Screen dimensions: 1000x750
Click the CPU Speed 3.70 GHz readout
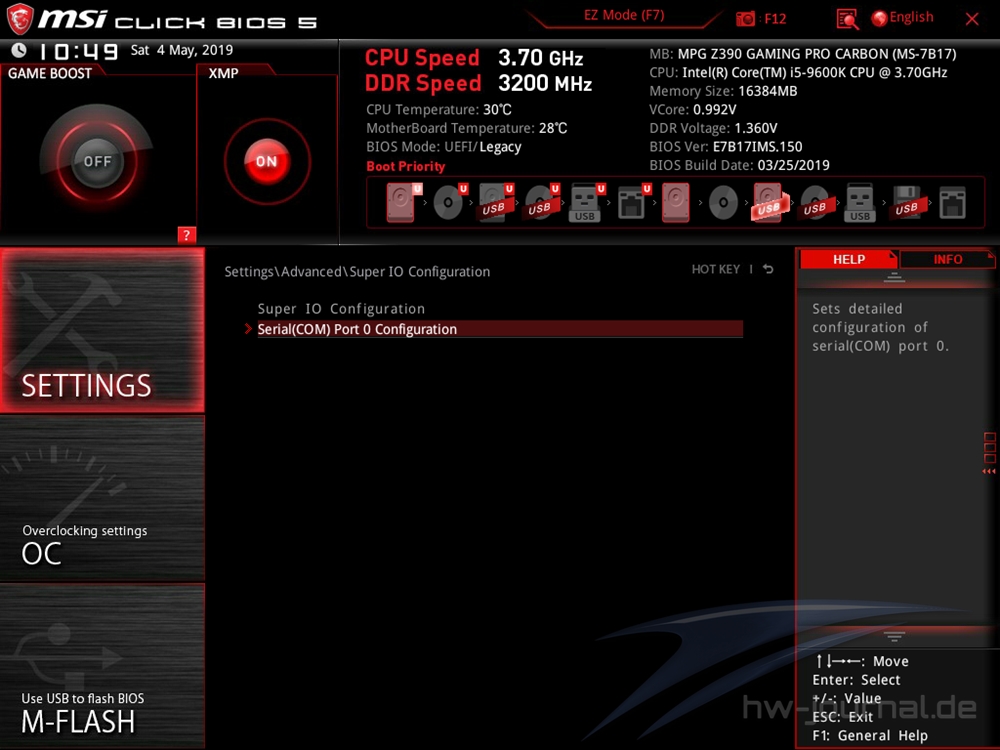tap(474, 58)
